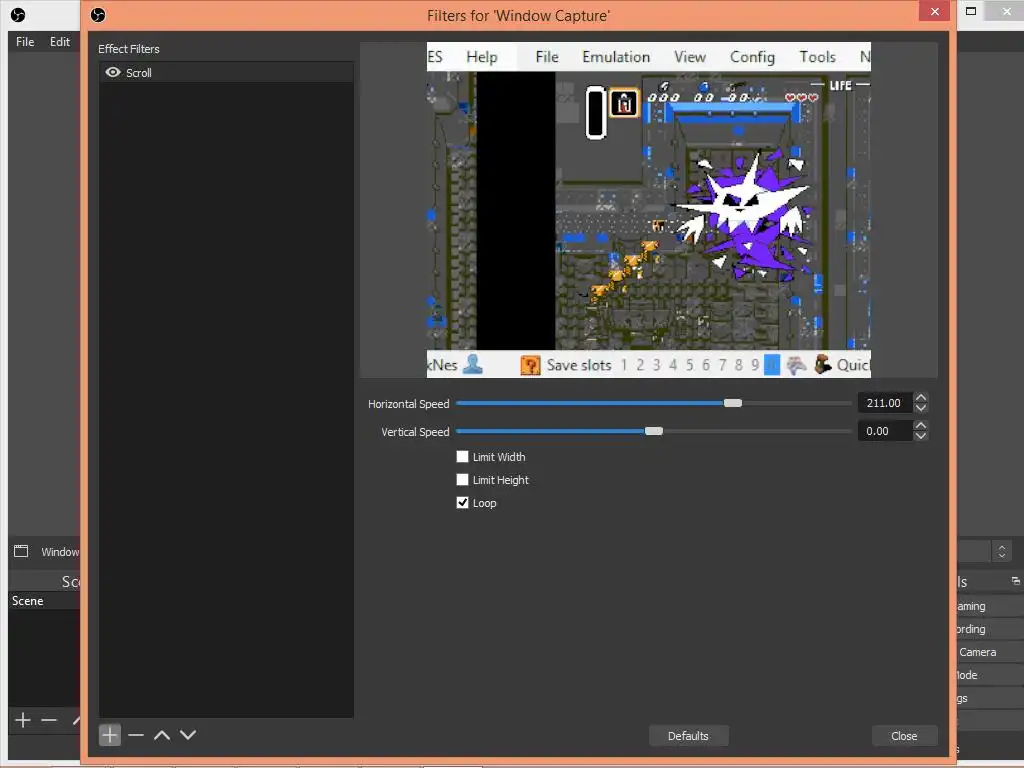Image resolution: width=1024 pixels, height=768 pixels.
Task: Add a new effect filter
Action: 110,735
